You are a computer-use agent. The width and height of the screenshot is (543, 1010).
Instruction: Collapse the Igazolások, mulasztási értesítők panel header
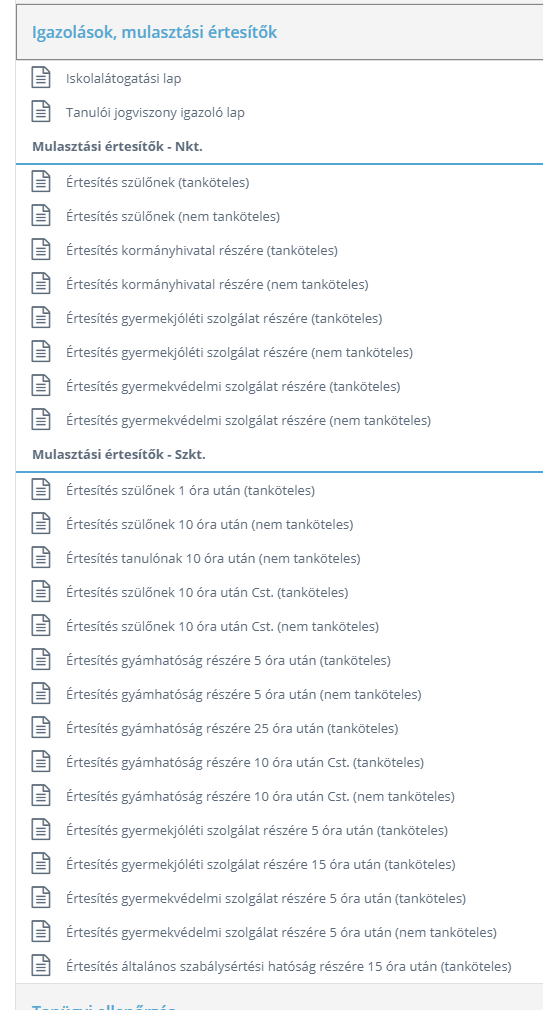(x=280, y=32)
